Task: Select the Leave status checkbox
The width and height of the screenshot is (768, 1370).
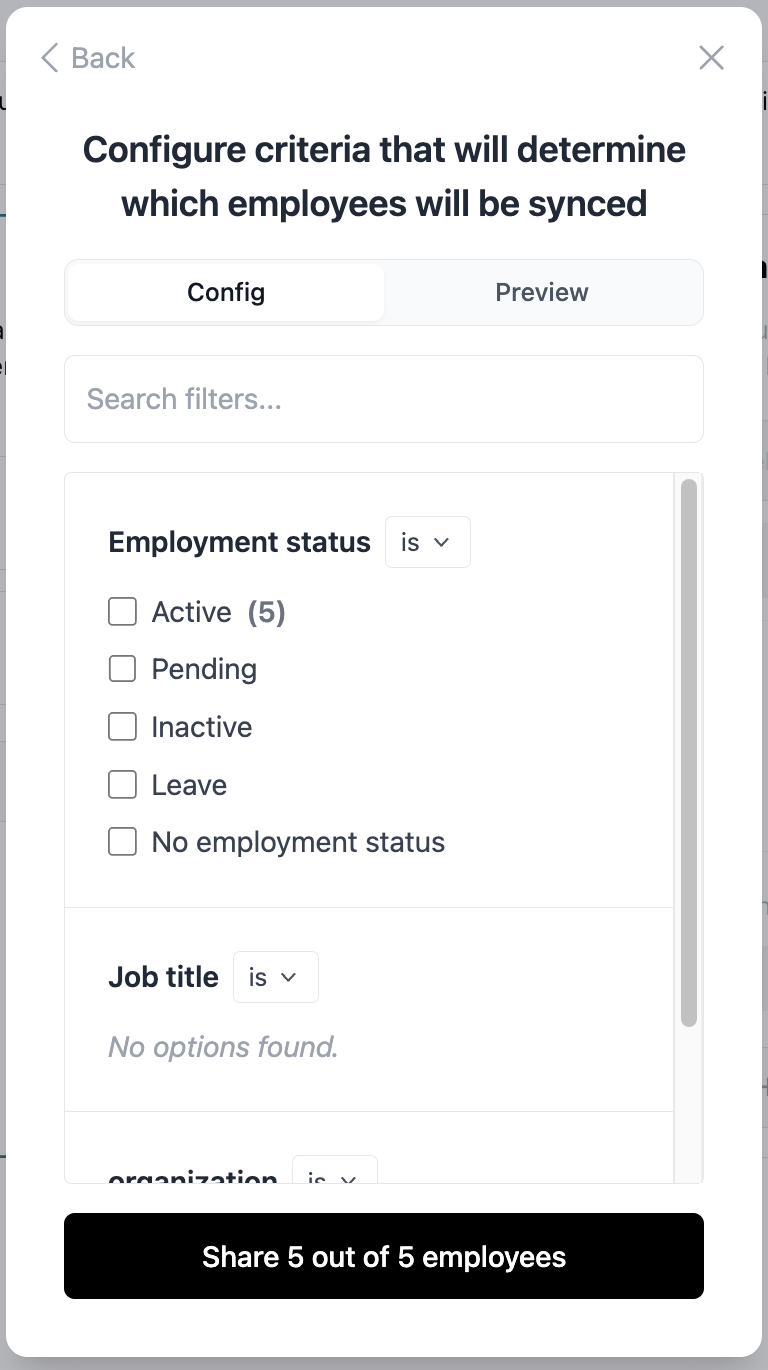Action: pyautogui.click(x=122, y=785)
